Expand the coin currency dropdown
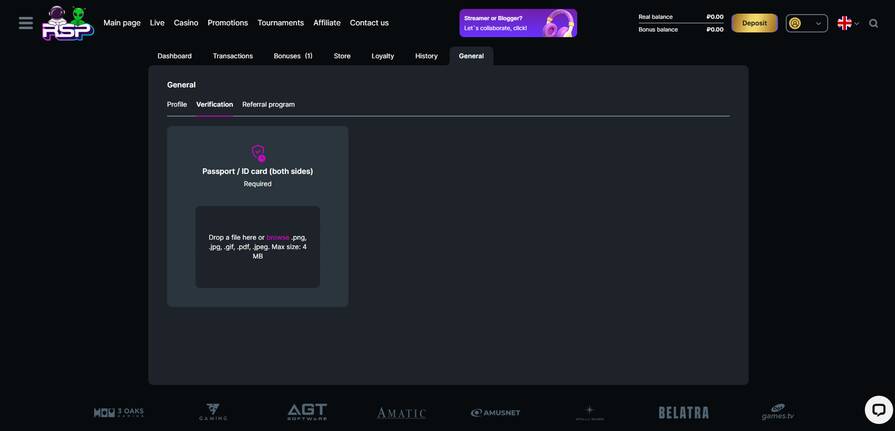The image size is (895, 431). click(x=806, y=23)
